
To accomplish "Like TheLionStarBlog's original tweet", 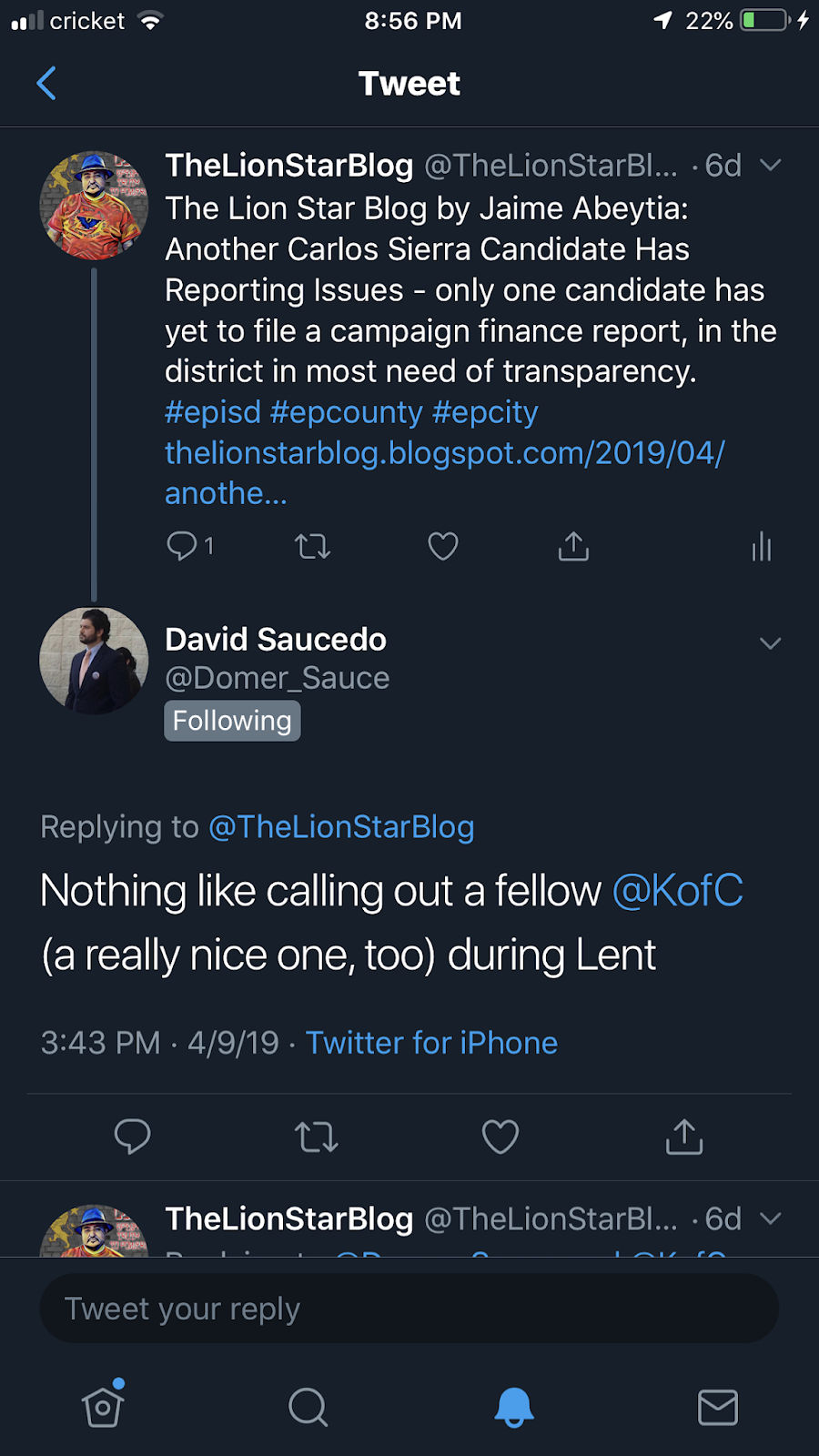I will tap(443, 547).
